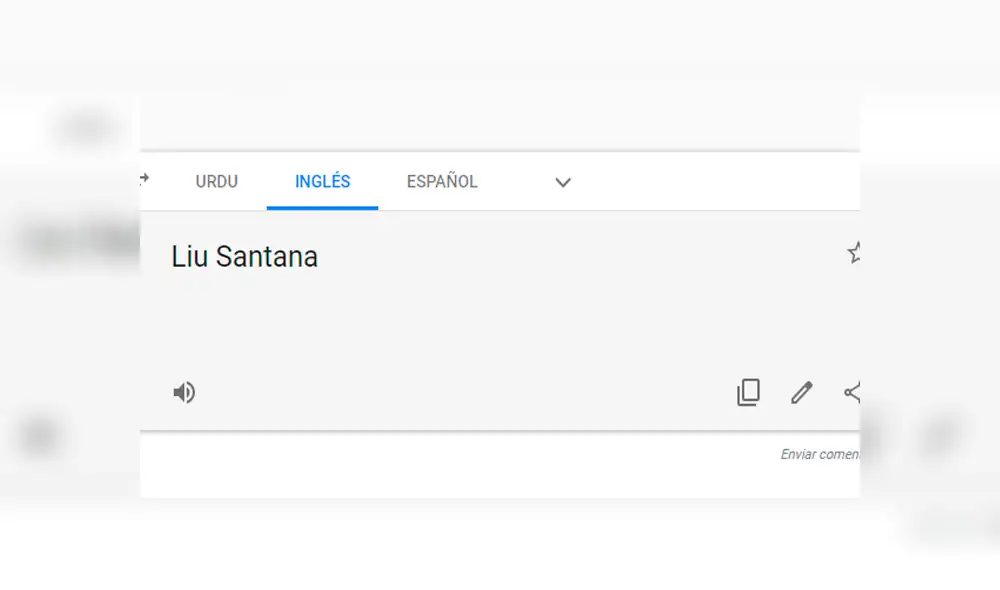Expand the language list next to ESPAÑOL
The image size is (1000, 590).
pos(563,183)
